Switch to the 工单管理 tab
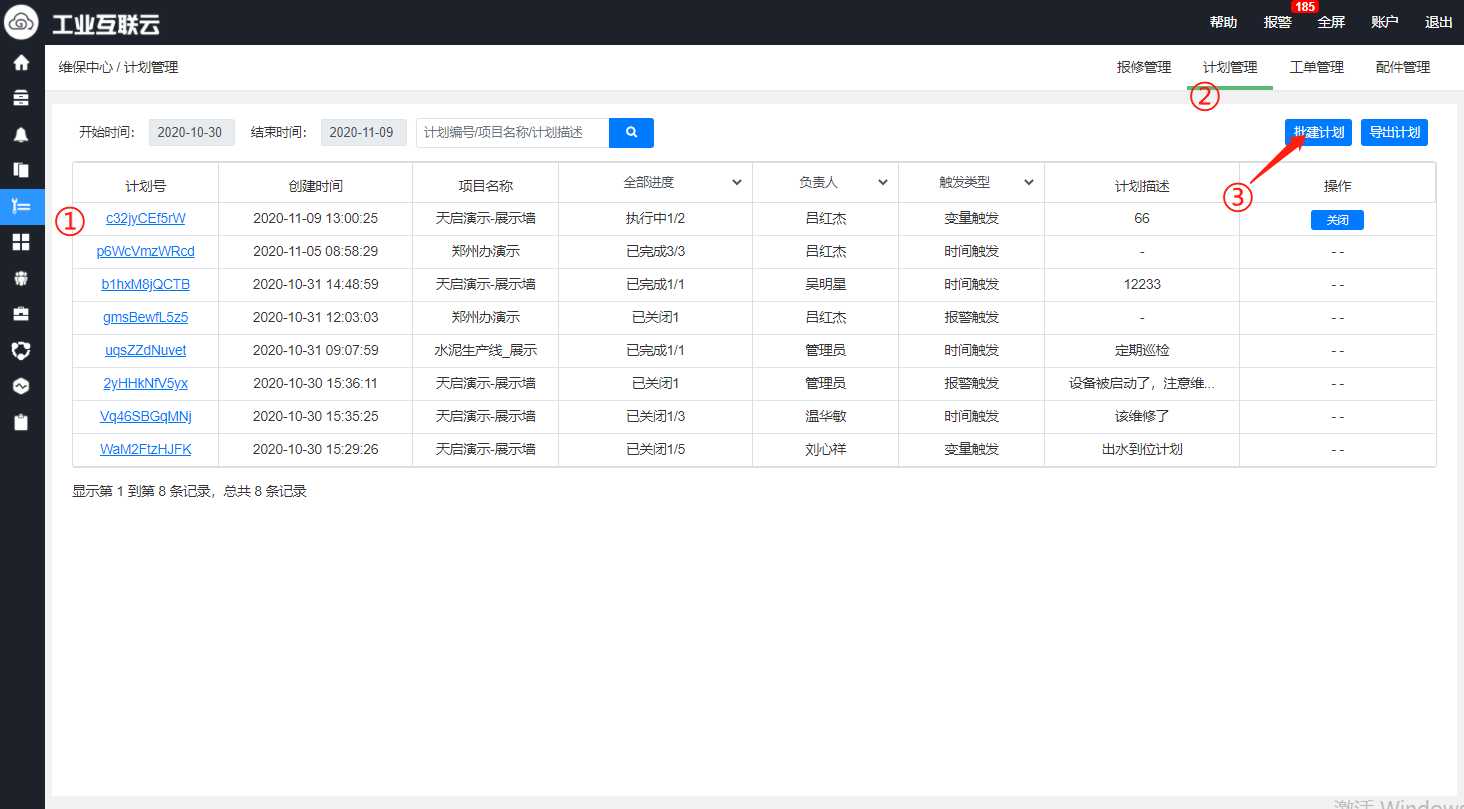Viewport: 1464px width, 809px height. (x=1316, y=68)
